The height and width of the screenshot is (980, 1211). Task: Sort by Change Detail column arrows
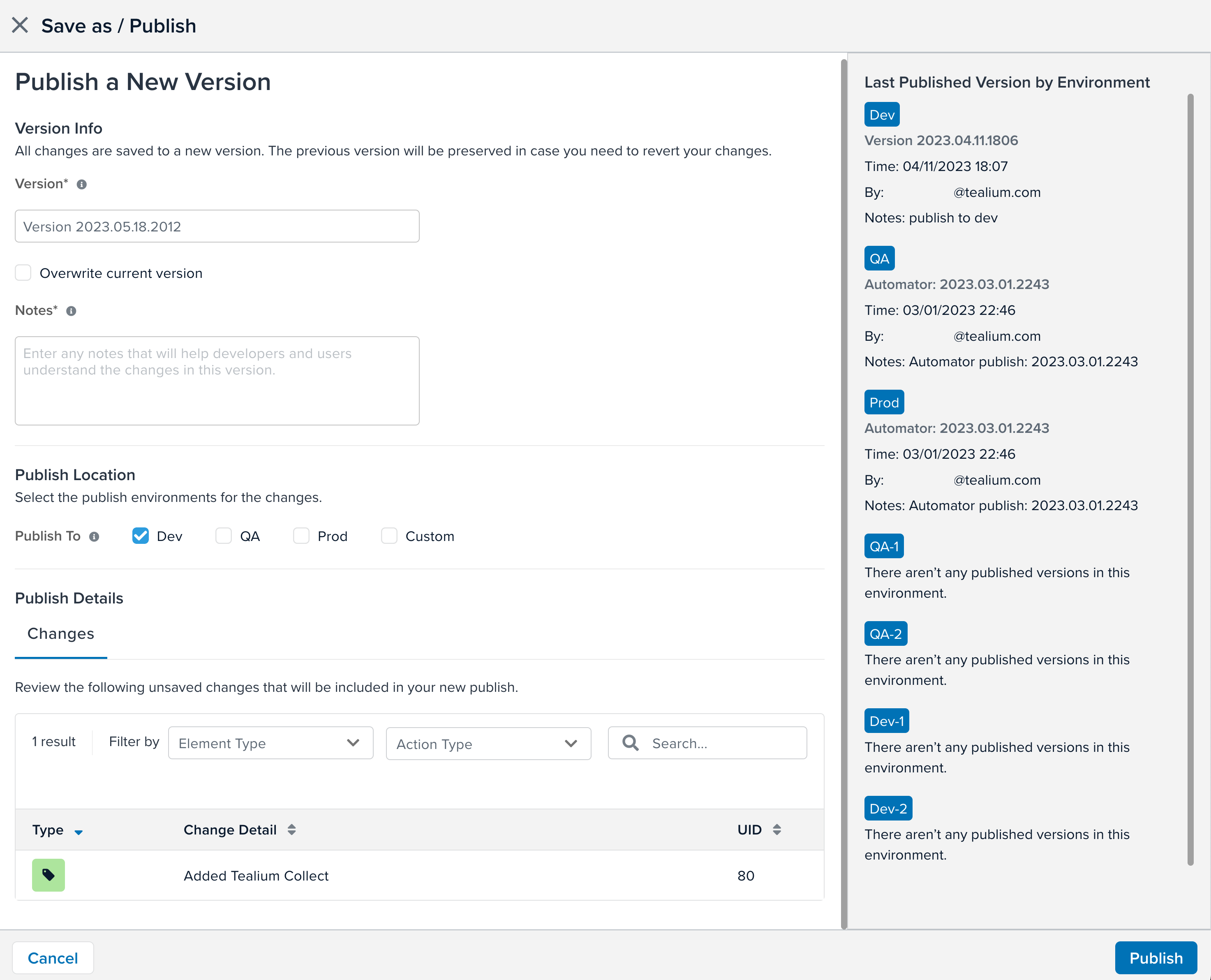pyautogui.click(x=291, y=829)
